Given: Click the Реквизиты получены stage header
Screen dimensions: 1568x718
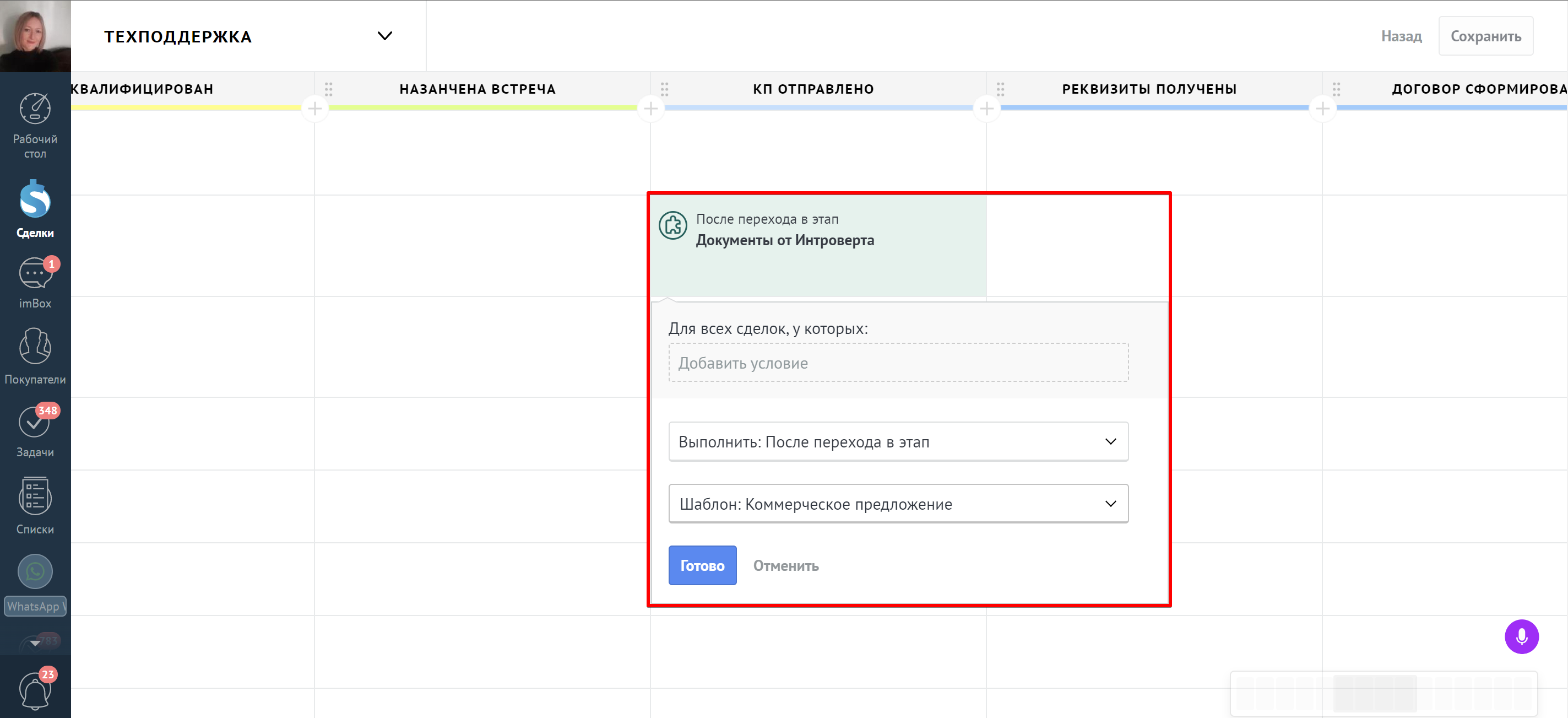Looking at the screenshot, I should 1149,89.
